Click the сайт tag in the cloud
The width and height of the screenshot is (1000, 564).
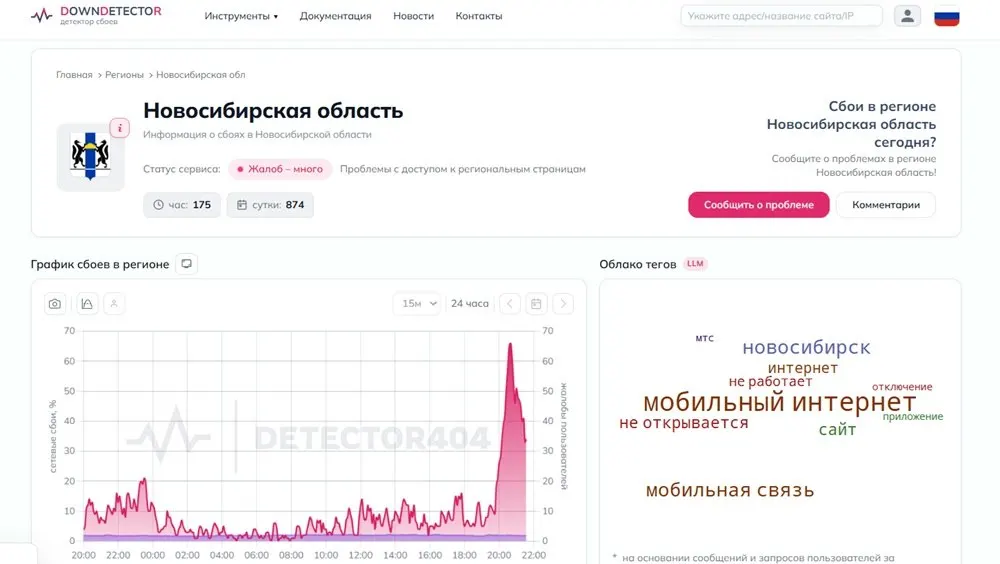(837, 429)
